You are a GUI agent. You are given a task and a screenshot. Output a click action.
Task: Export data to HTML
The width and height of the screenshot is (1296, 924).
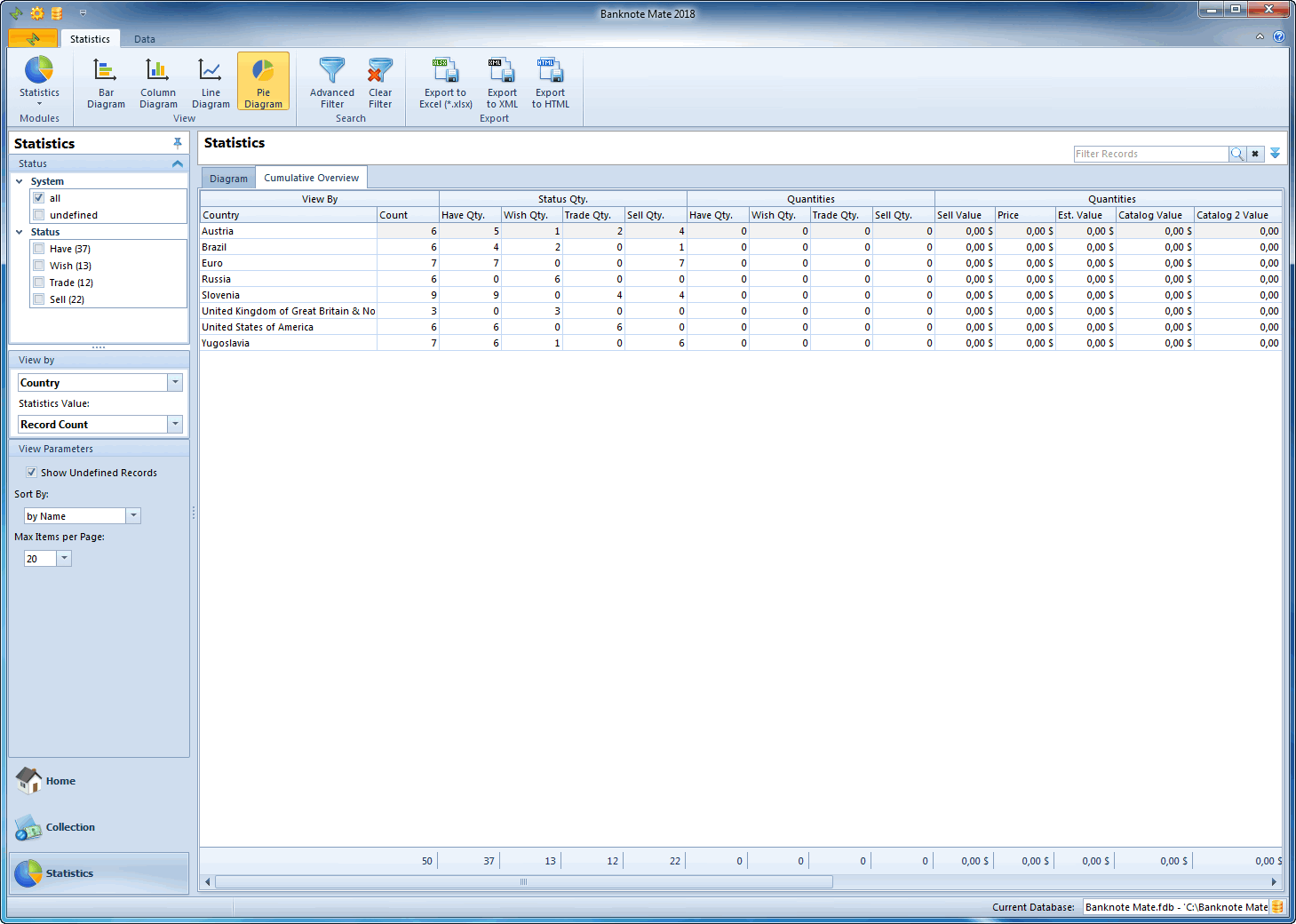click(550, 82)
